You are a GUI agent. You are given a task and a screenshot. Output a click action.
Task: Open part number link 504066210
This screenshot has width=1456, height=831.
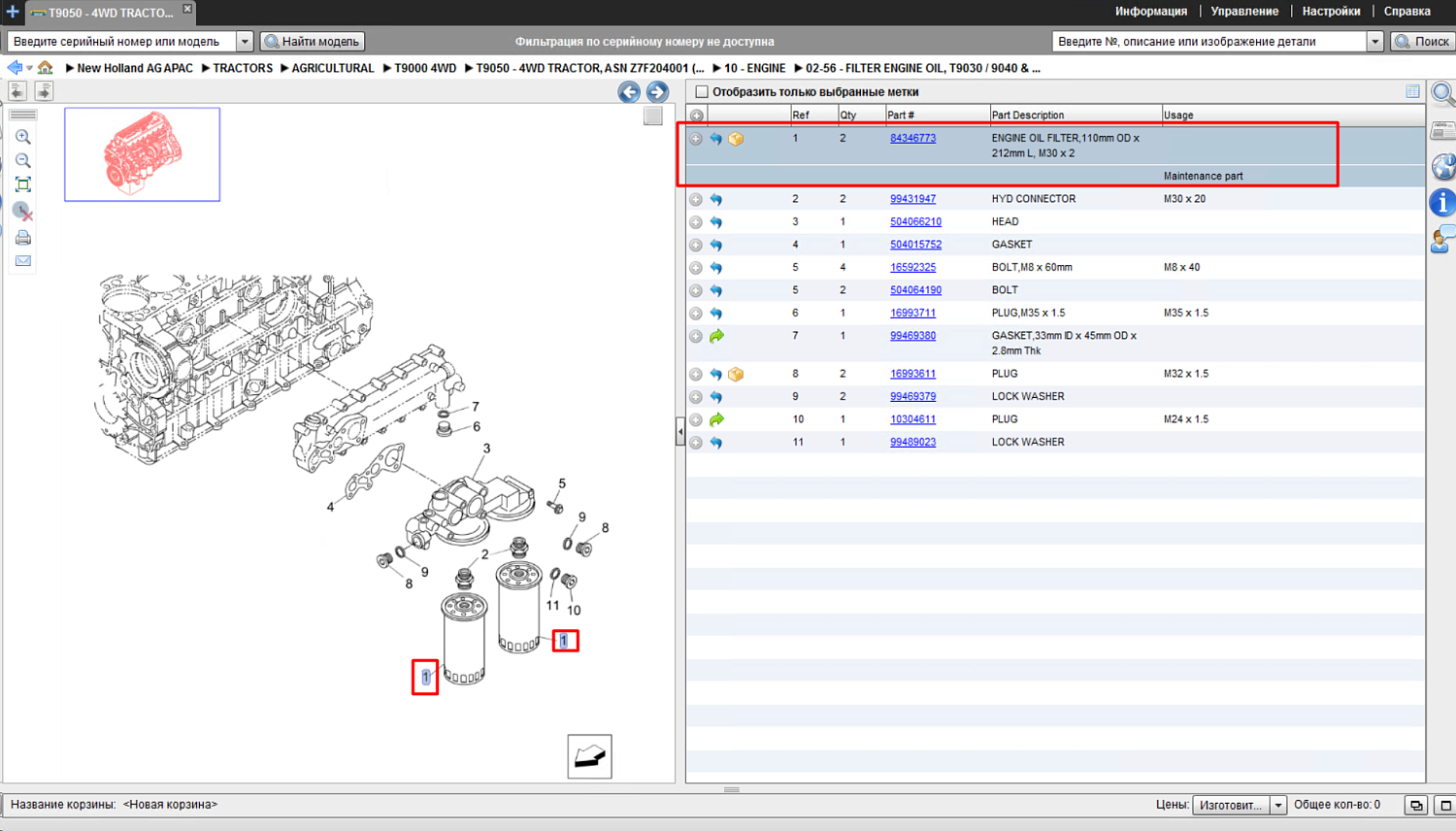click(x=915, y=221)
